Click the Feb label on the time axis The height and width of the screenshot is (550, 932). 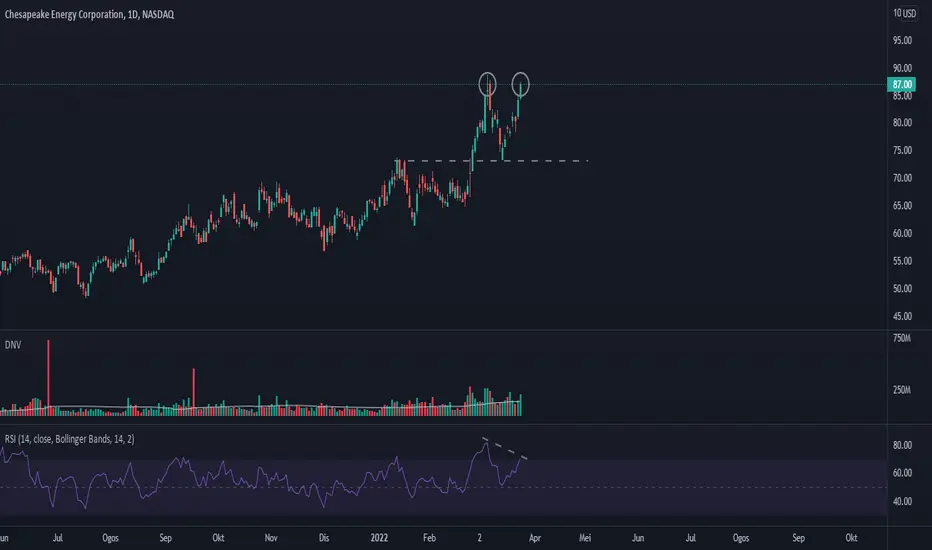point(429,538)
